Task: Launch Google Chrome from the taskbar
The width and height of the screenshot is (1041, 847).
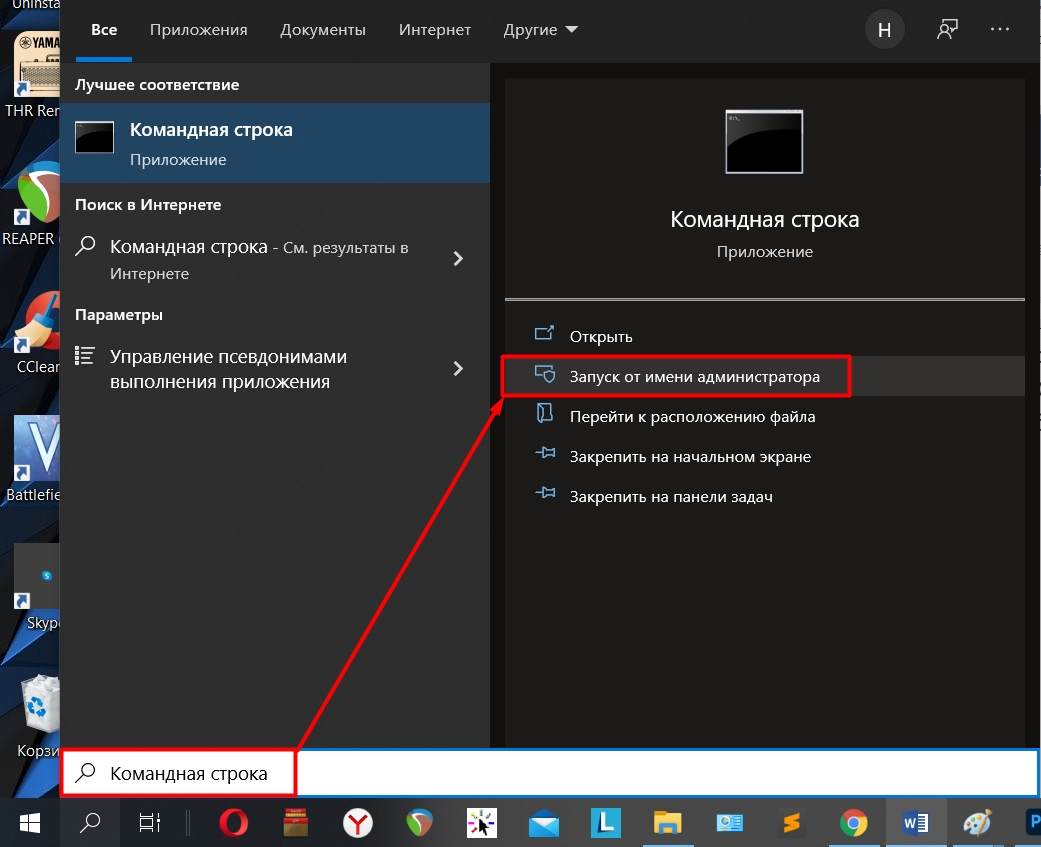Action: [853, 823]
